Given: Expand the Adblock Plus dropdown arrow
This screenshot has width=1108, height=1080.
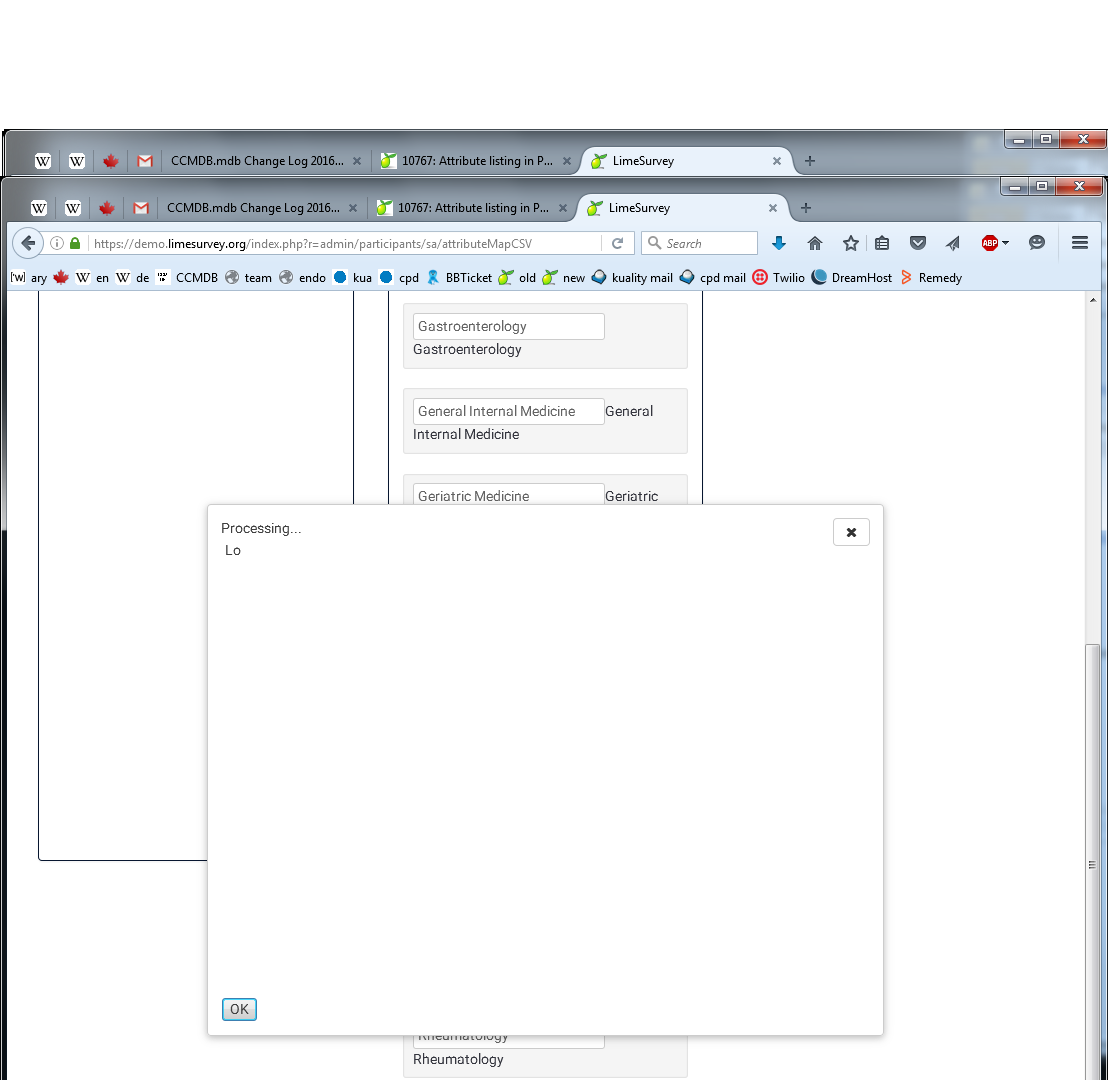Looking at the screenshot, I should 1006,243.
